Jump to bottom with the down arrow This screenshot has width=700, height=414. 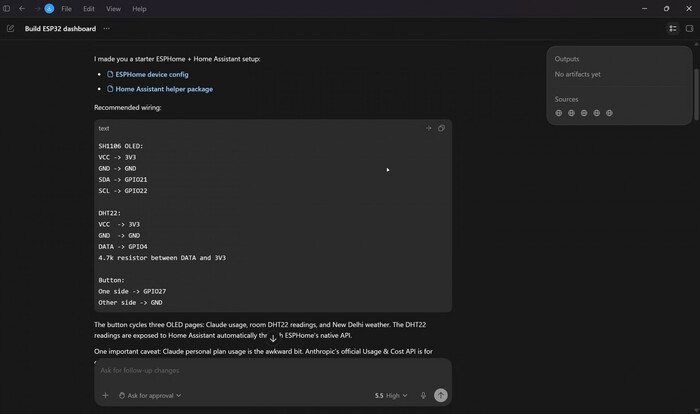point(273,339)
